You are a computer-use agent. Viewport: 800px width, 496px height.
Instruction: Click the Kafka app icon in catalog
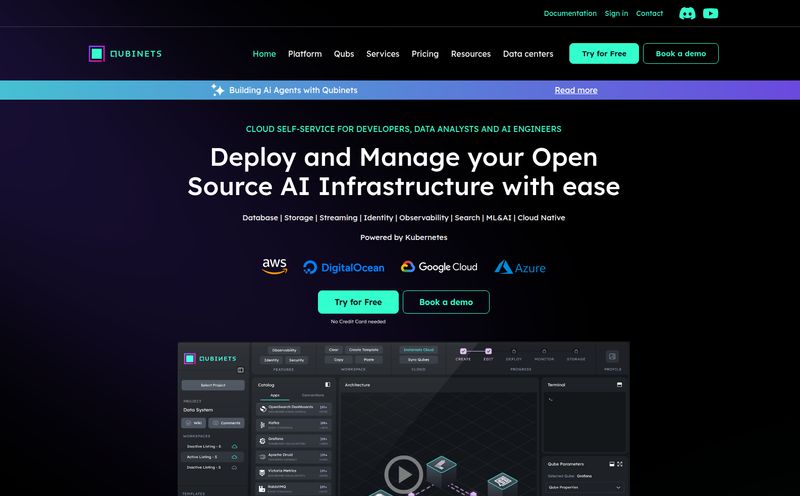(263, 425)
